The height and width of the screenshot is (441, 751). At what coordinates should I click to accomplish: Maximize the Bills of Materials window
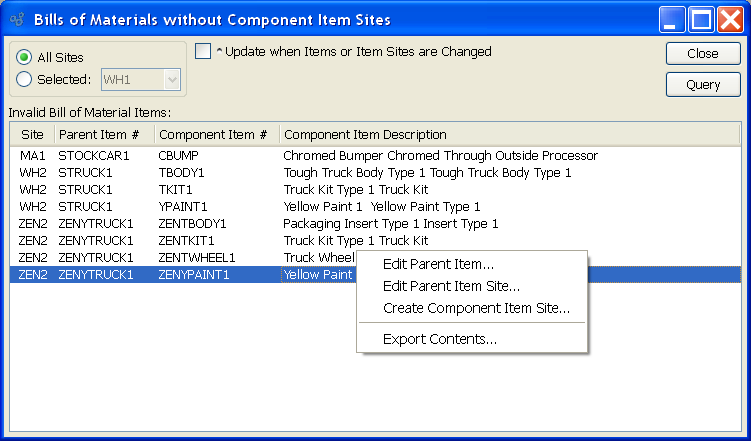(701, 19)
